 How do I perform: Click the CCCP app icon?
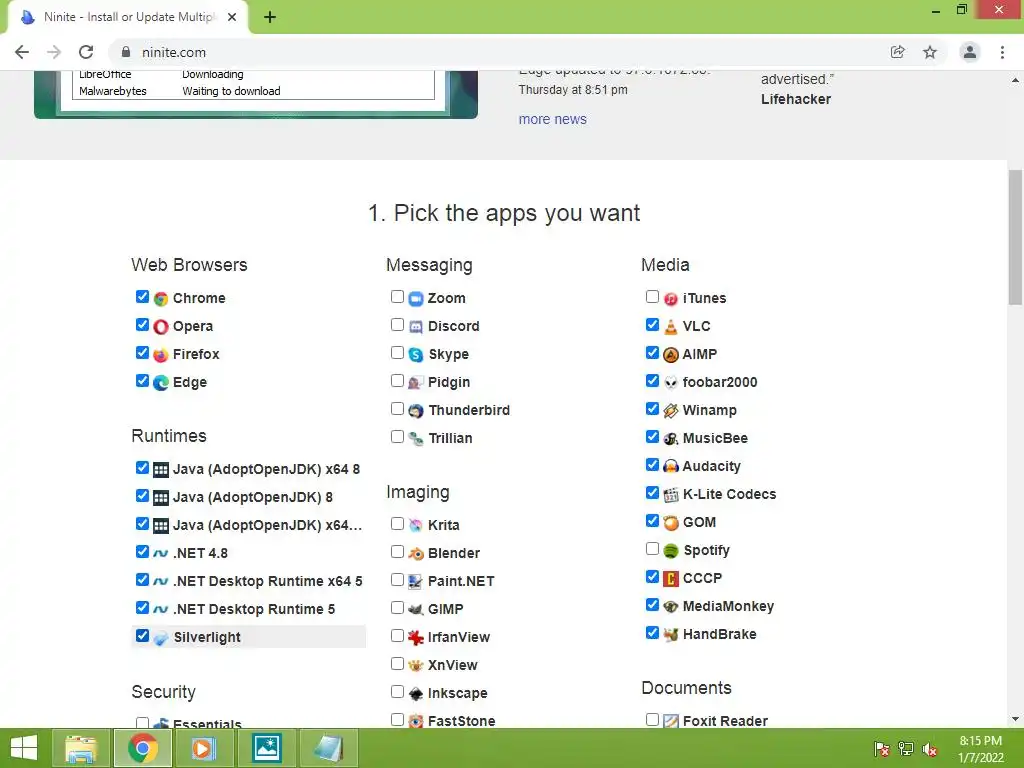point(671,579)
